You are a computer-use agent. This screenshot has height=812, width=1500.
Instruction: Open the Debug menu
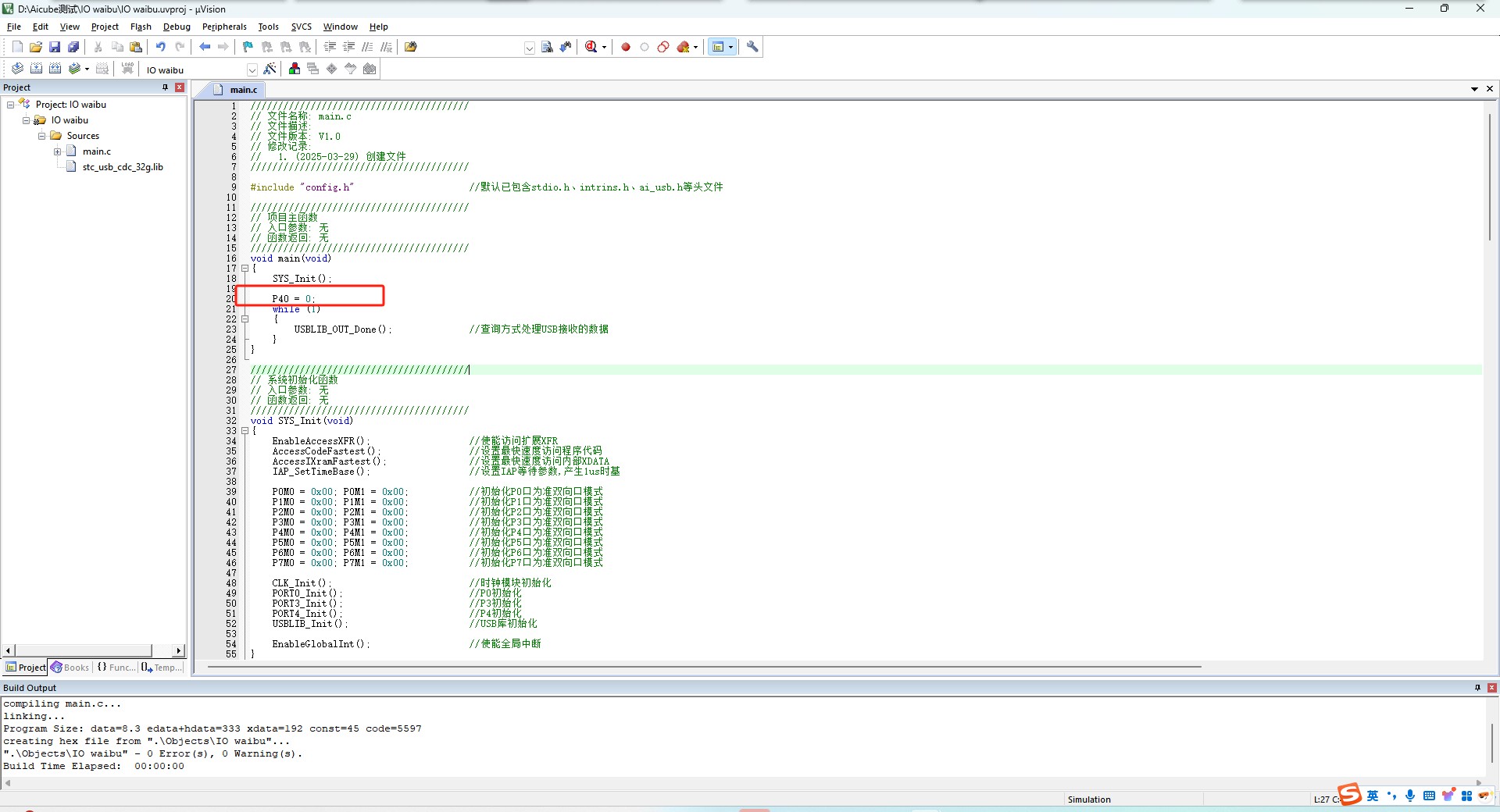(177, 27)
